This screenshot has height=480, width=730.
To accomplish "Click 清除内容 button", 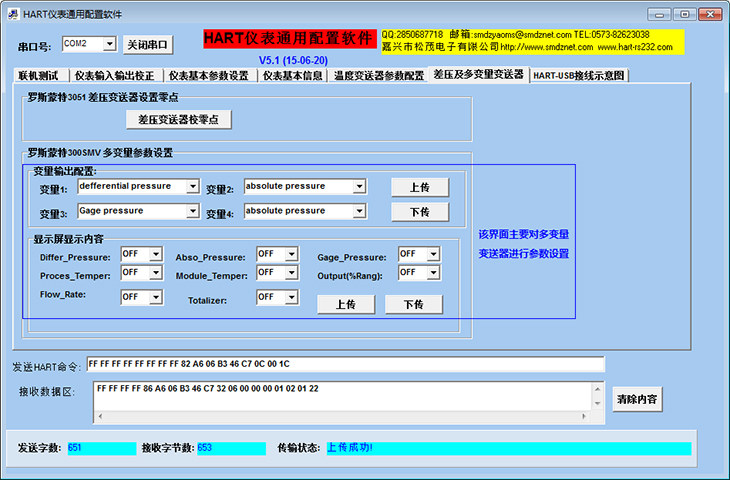I will pyautogui.click(x=637, y=399).
